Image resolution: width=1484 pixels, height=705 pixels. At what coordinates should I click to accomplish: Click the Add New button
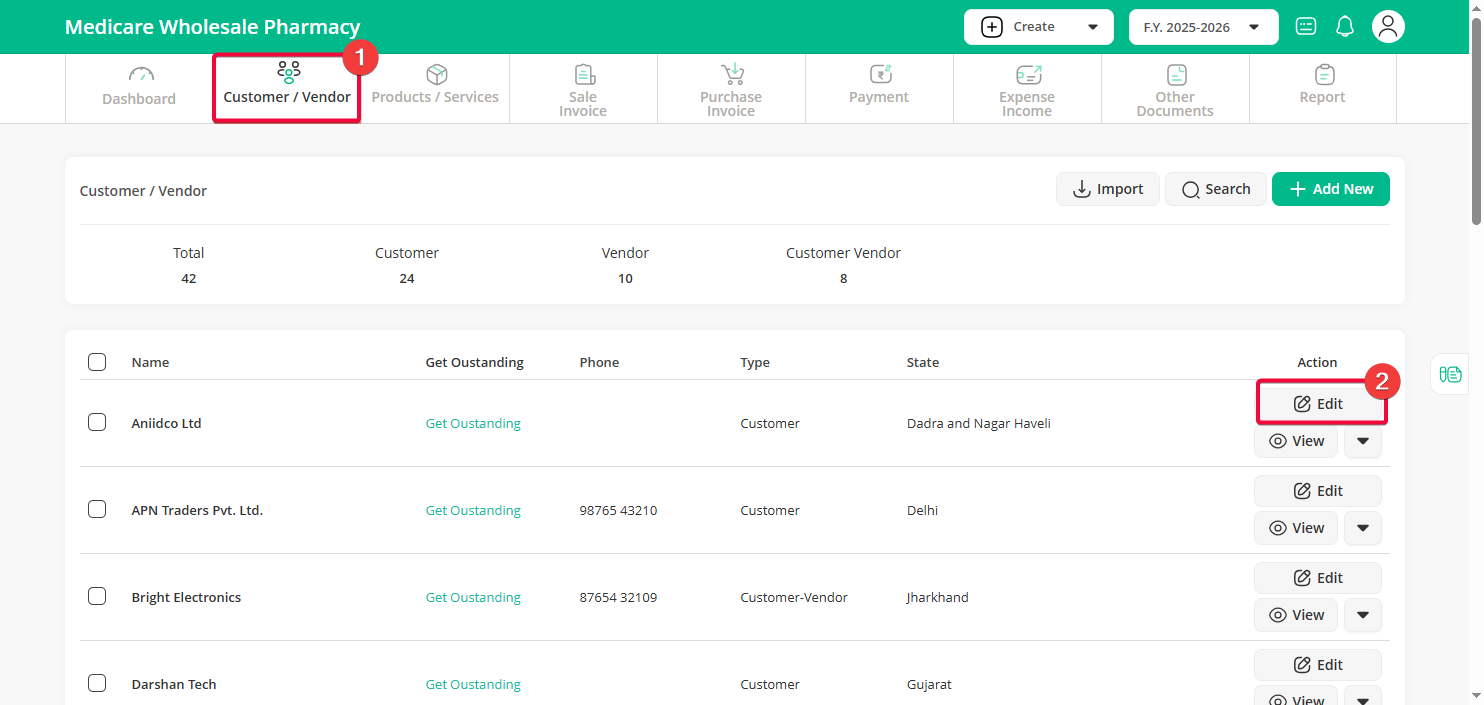[x=1330, y=189]
